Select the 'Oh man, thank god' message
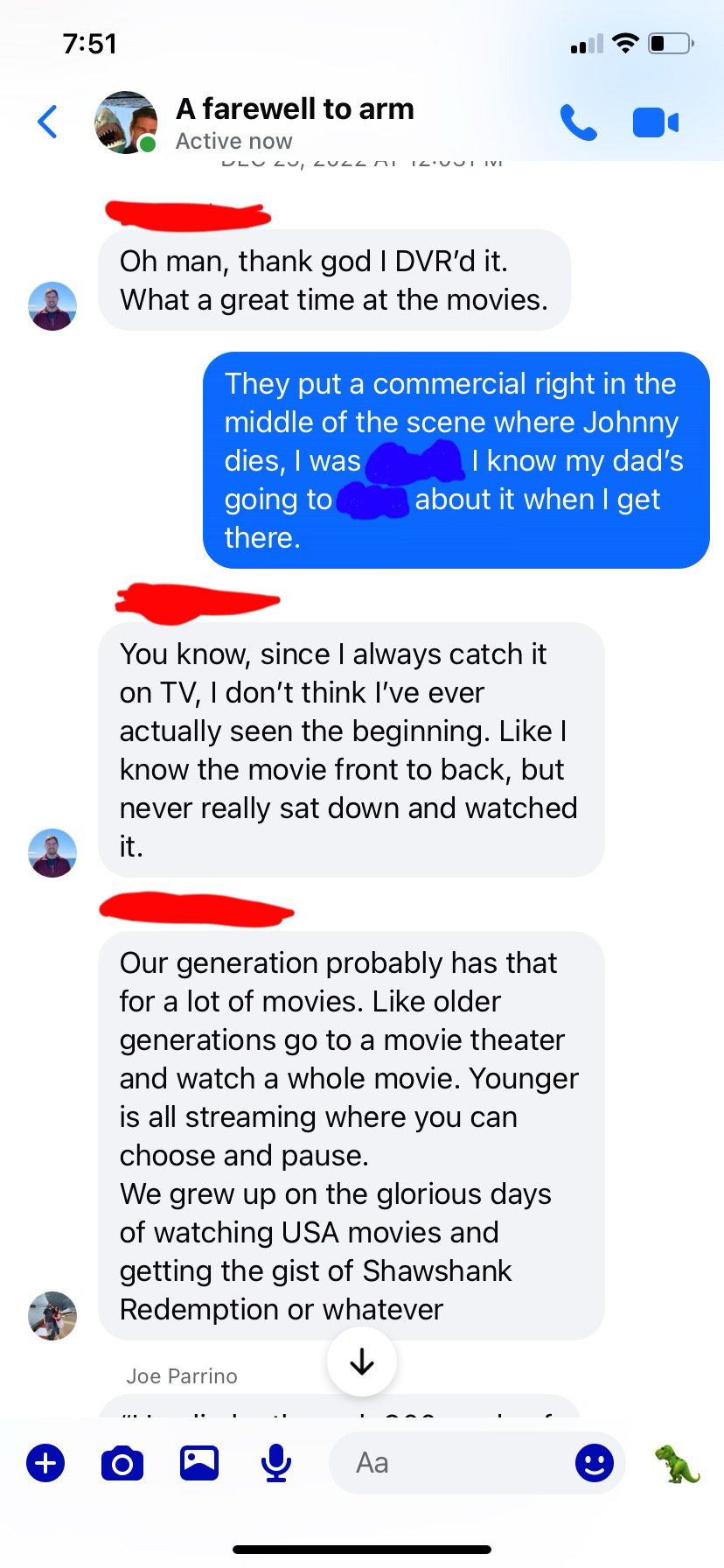724x1568 pixels. tap(334, 280)
